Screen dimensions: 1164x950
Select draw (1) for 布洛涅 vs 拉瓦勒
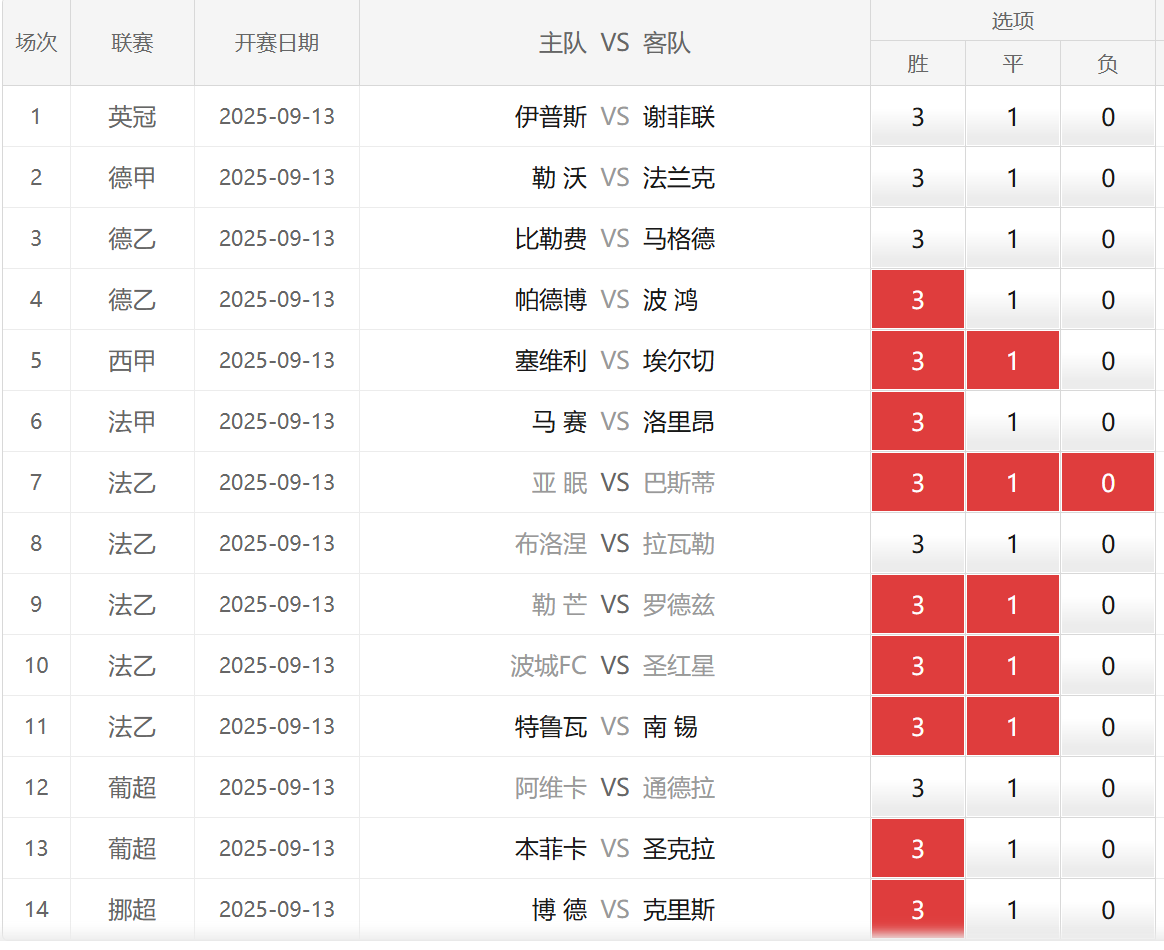point(1013,543)
